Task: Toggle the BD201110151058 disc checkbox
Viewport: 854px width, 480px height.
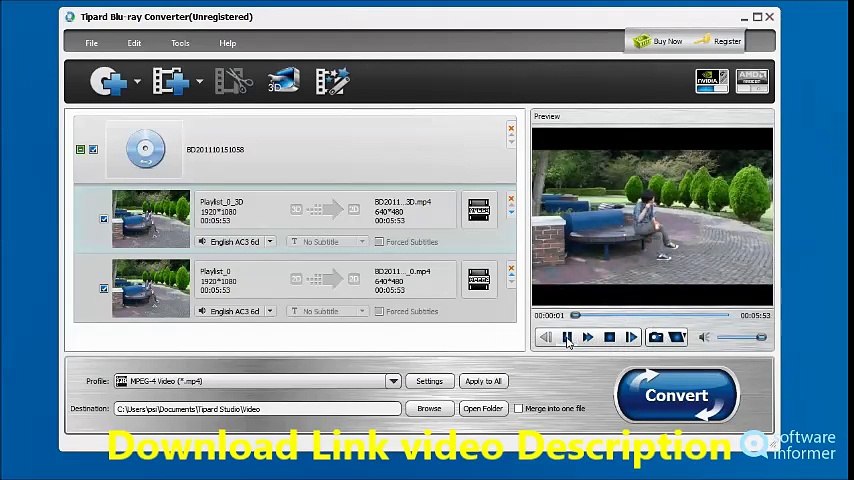Action: tap(94, 149)
